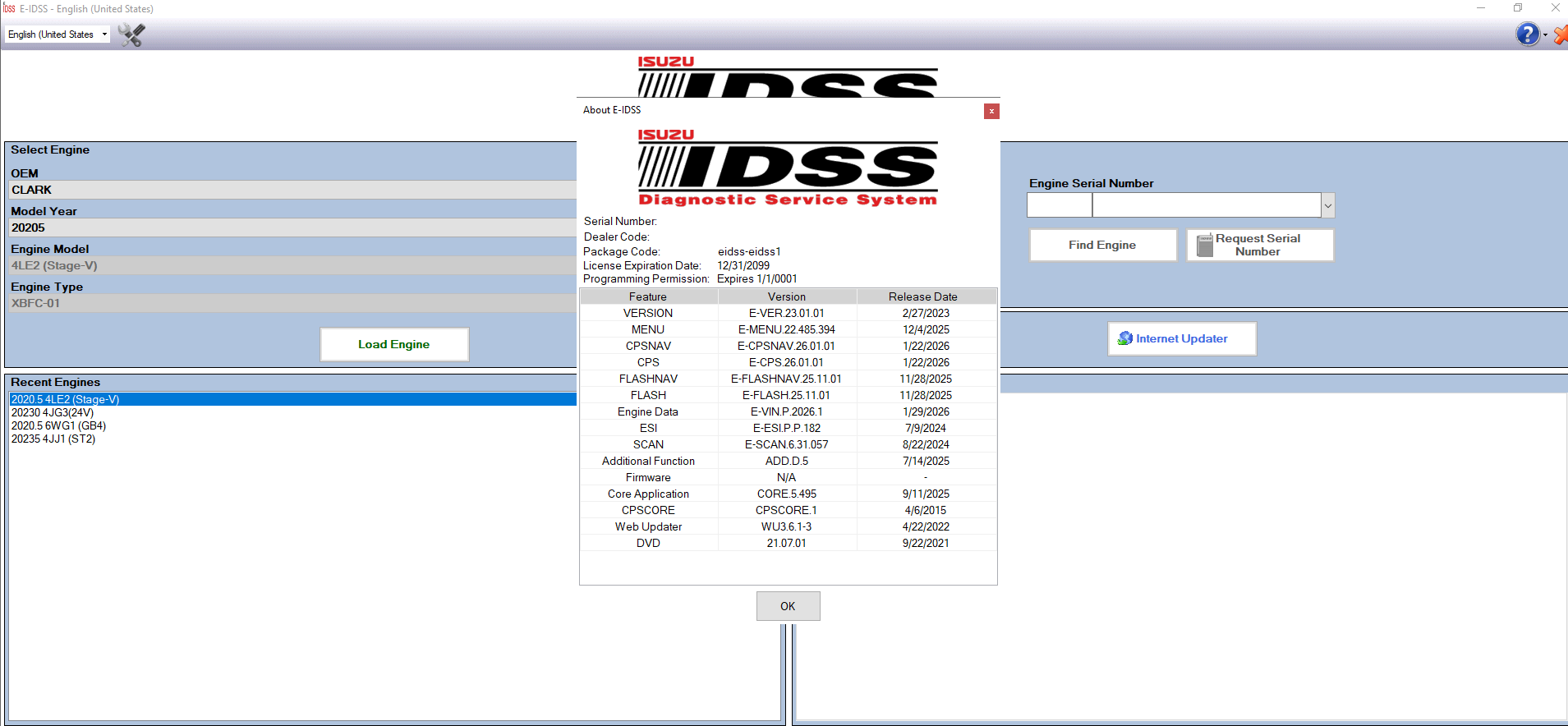Viewport: 1568px width, 726px height.
Task: Click version cell CPSCORE.1
Action: pyautogui.click(x=787, y=510)
